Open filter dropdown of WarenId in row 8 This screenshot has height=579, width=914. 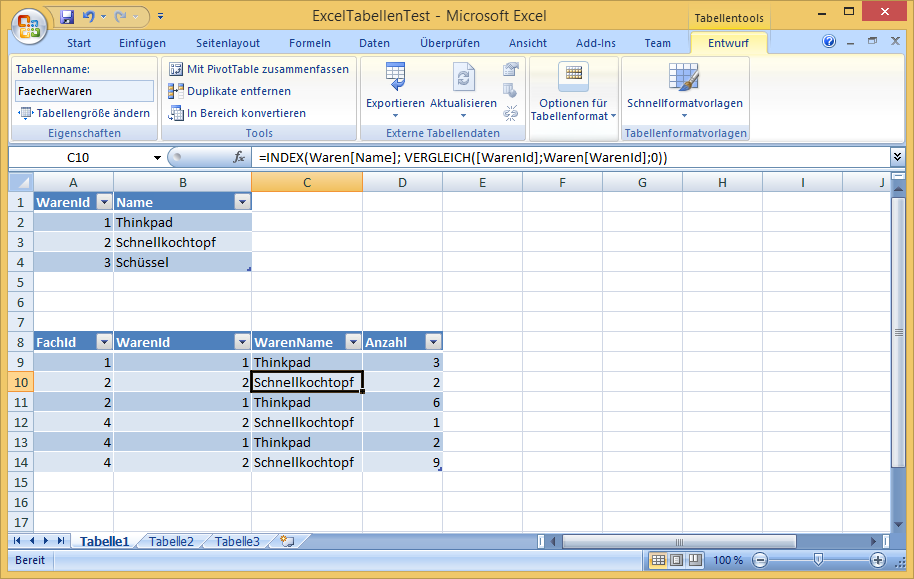click(242, 342)
